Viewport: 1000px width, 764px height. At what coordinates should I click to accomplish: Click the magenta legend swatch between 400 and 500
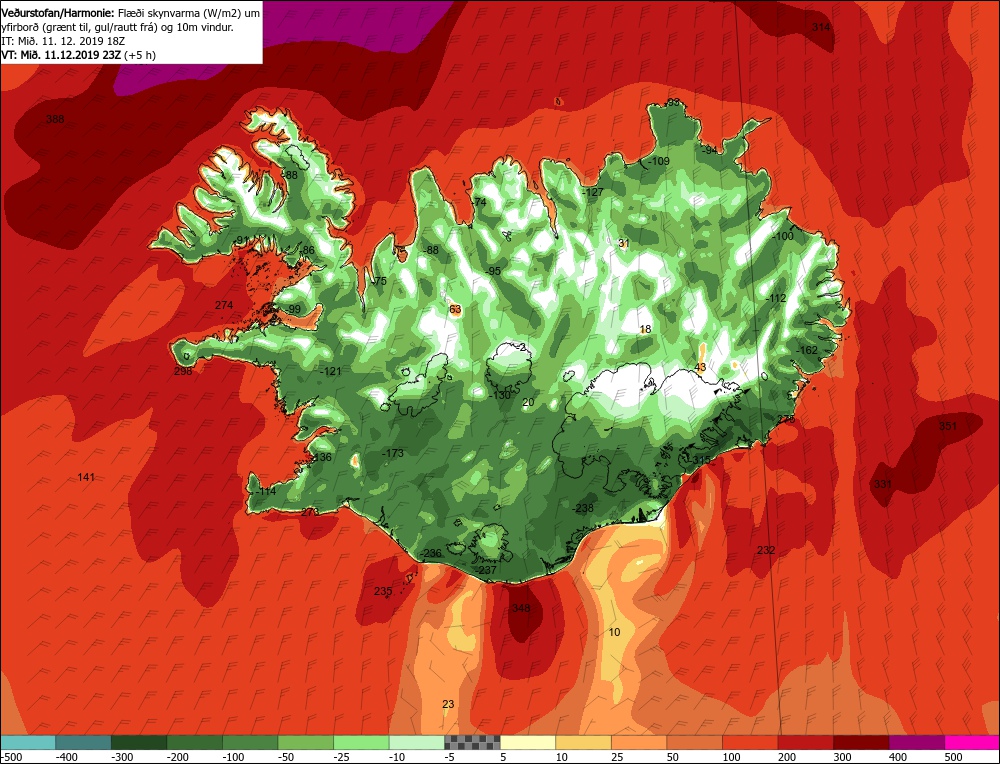[x=917, y=742]
